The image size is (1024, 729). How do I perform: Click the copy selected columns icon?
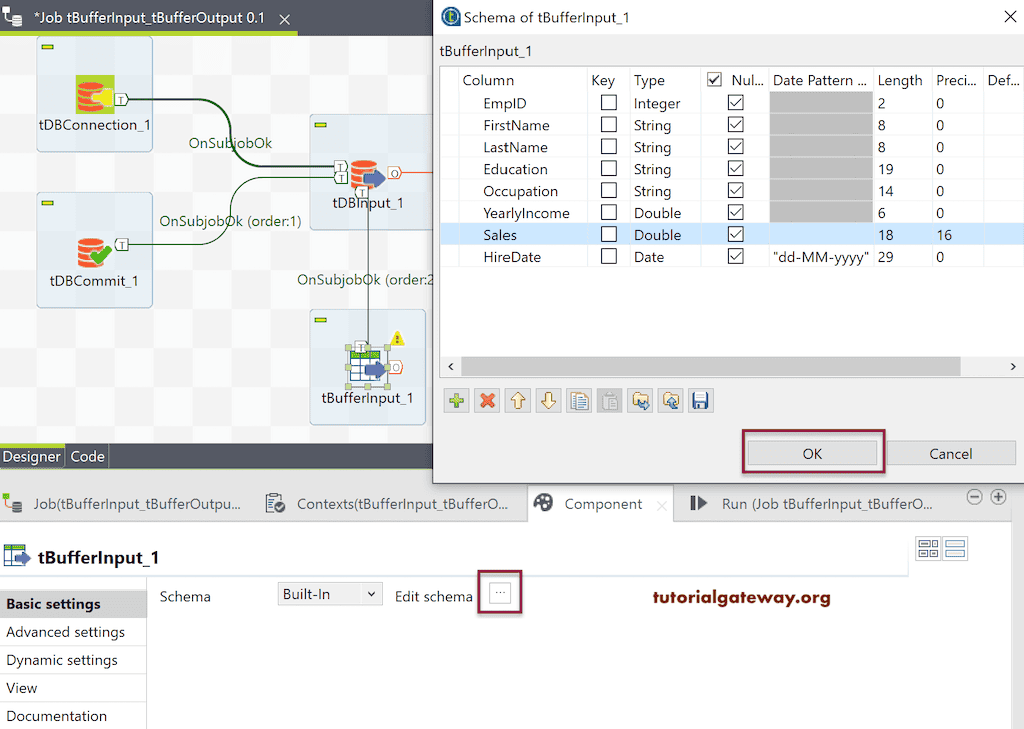tap(579, 400)
